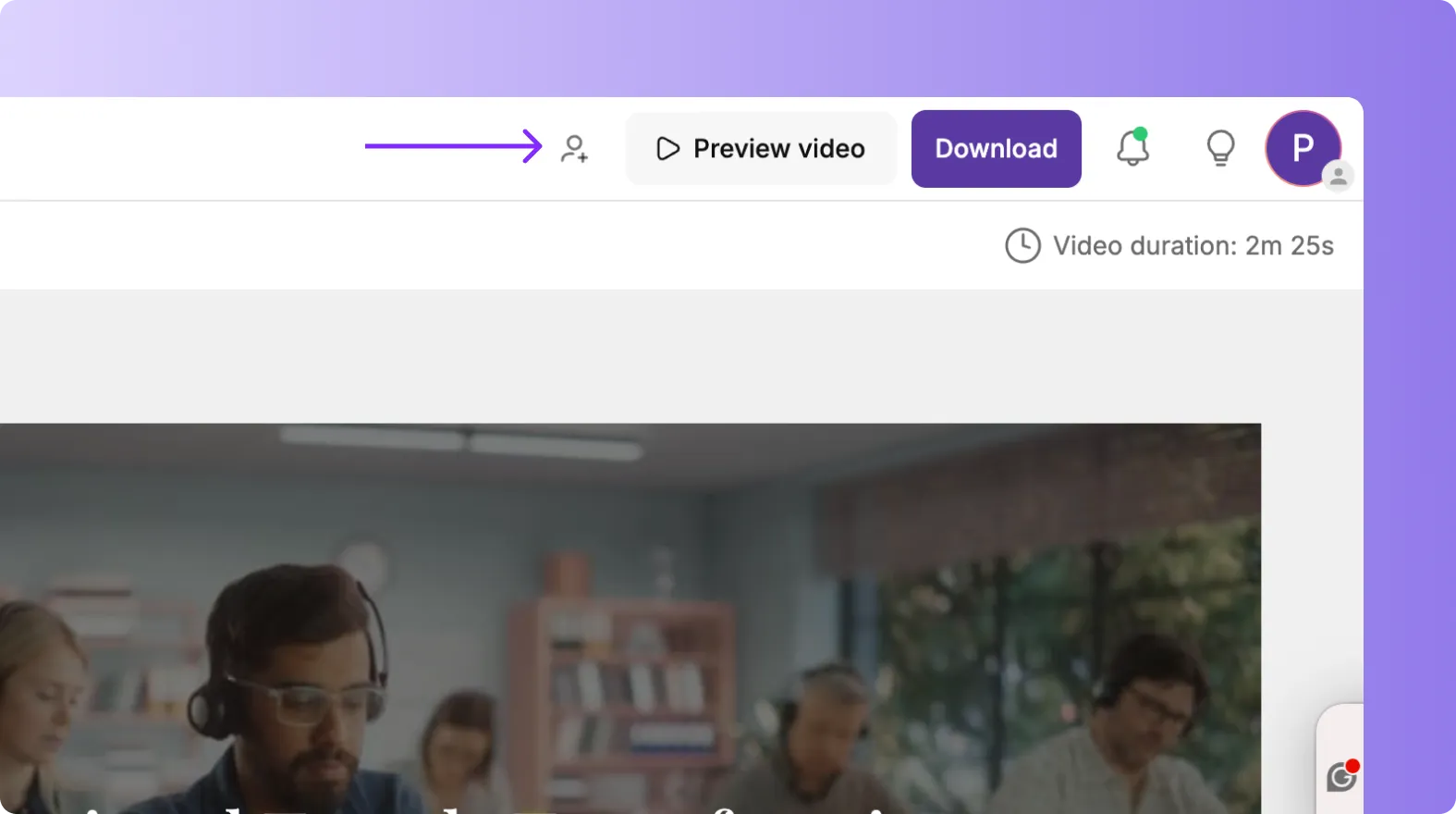The width and height of the screenshot is (1456, 814).
Task: Click the purple Download button
Action: (996, 149)
